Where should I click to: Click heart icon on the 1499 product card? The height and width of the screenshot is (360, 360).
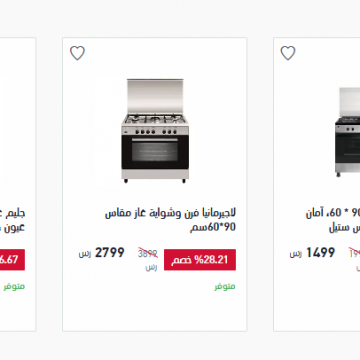point(288,53)
